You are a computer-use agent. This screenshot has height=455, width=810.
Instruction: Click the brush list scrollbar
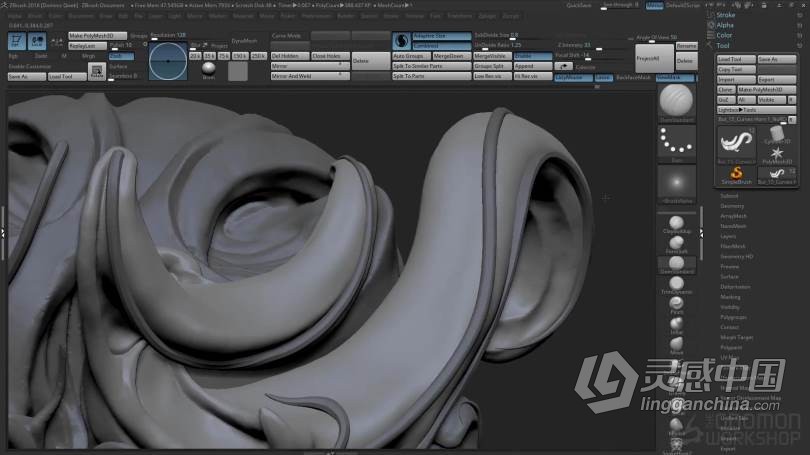(x=701, y=233)
